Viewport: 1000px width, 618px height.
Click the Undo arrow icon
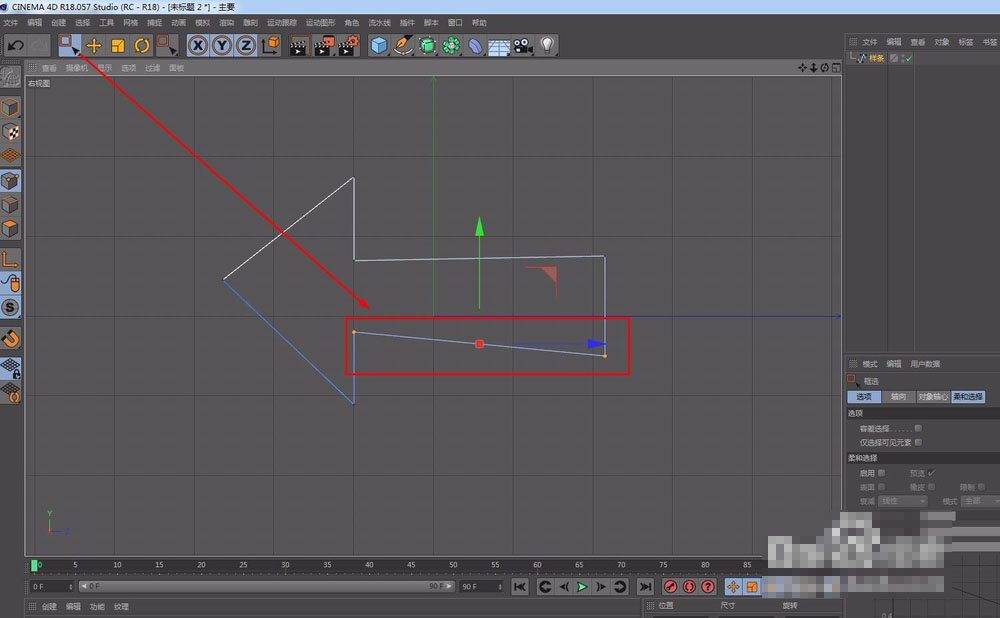click(15, 45)
